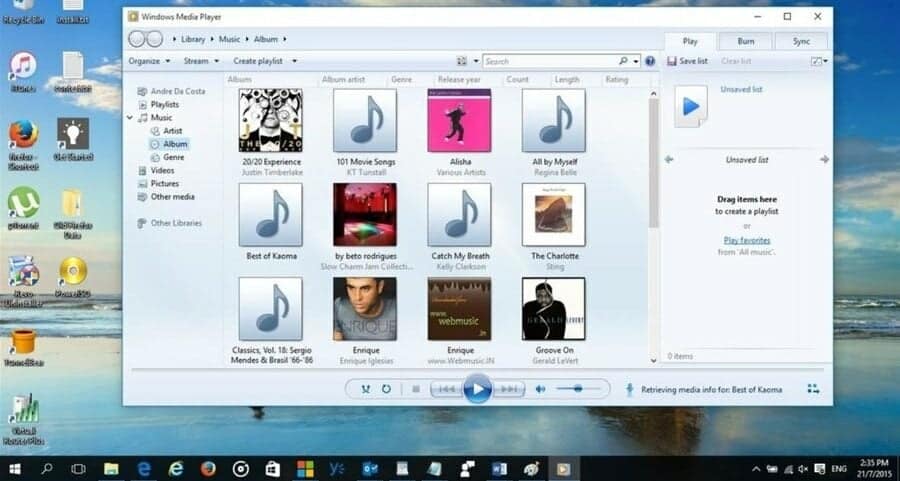
Task: Open Word from the taskbar
Action: pos(499,469)
